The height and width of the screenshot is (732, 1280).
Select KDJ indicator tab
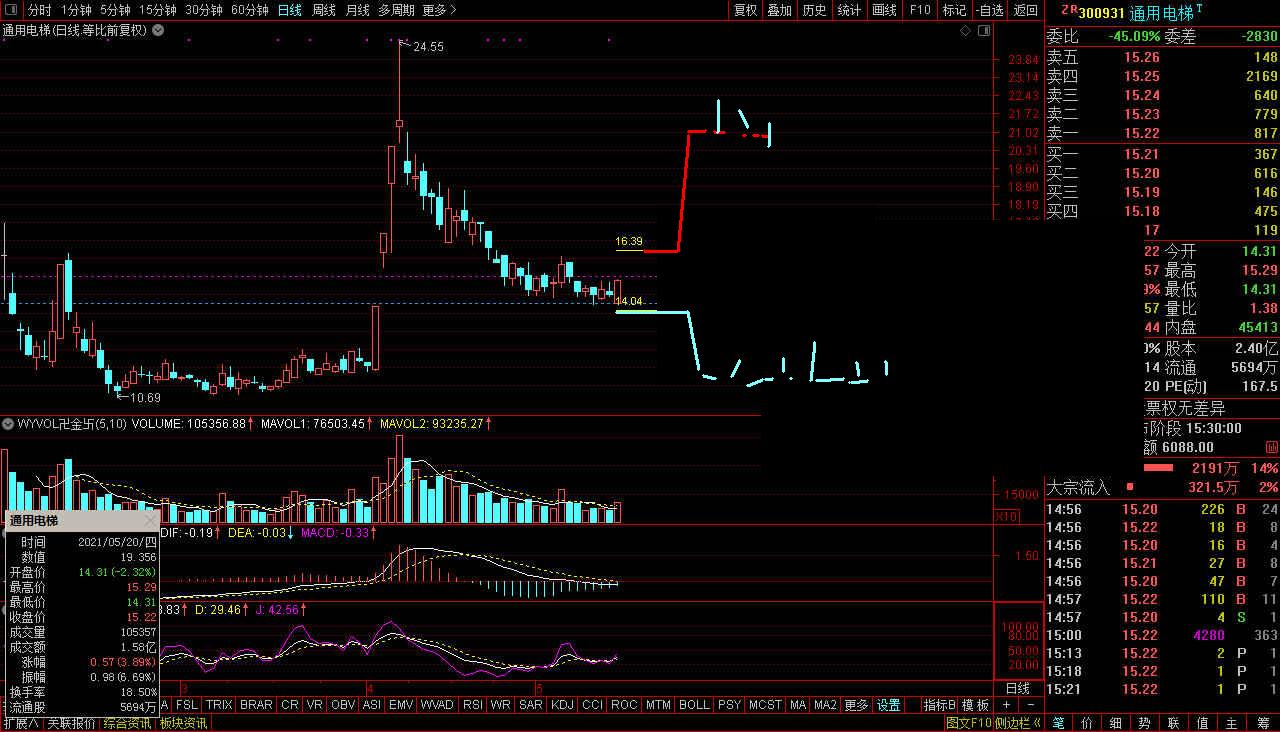coord(562,705)
